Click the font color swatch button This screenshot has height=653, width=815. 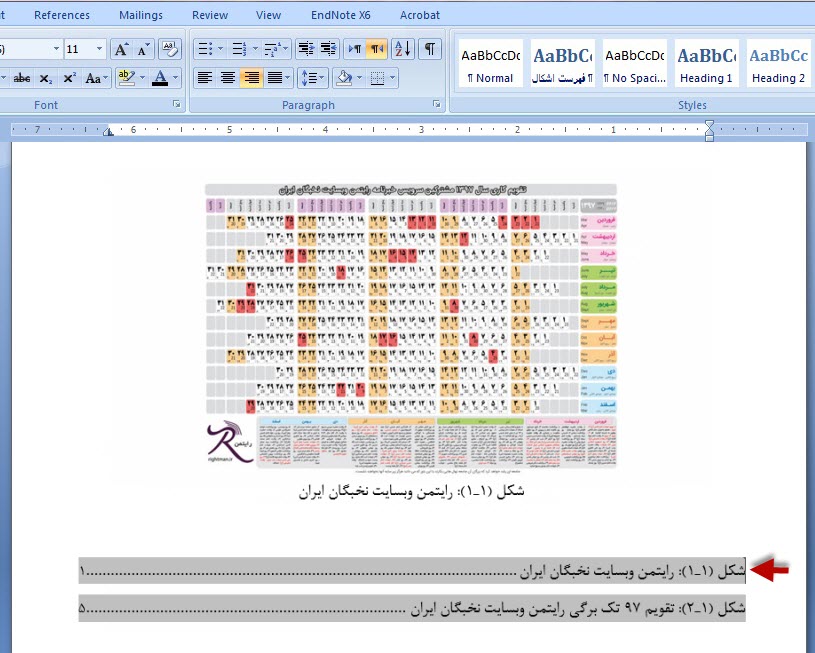point(160,78)
